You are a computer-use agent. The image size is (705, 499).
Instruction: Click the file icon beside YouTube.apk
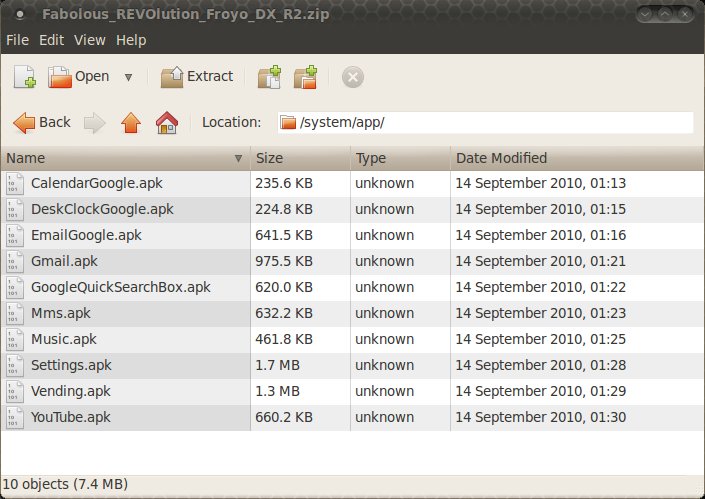(x=14, y=418)
